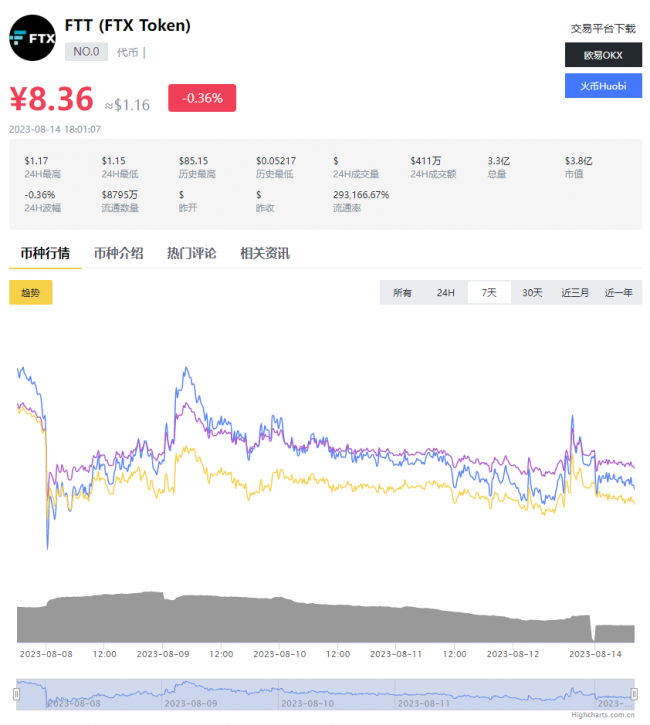Click the chart navigator overview area
This screenshot has width=650, height=725.
(x=325, y=694)
